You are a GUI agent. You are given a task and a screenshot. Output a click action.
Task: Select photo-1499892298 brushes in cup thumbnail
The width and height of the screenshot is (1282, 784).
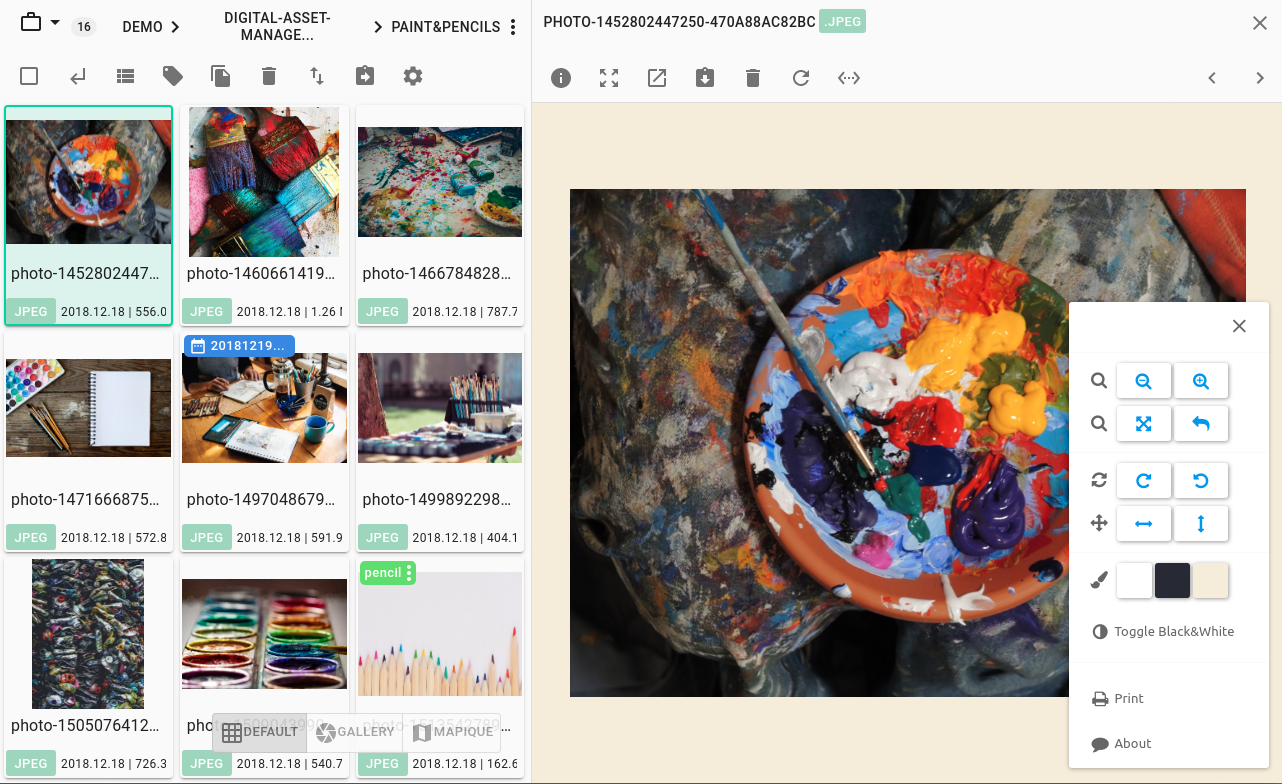[x=440, y=407]
